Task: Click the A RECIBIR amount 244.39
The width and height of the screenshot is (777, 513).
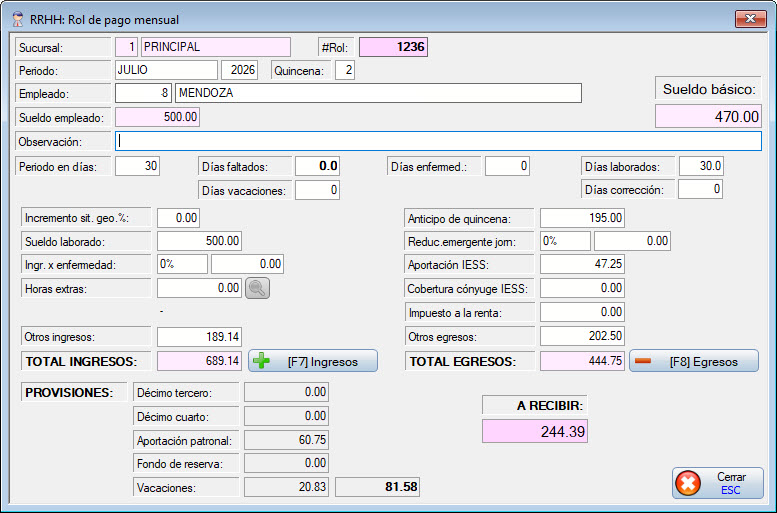Action: tap(535, 431)
